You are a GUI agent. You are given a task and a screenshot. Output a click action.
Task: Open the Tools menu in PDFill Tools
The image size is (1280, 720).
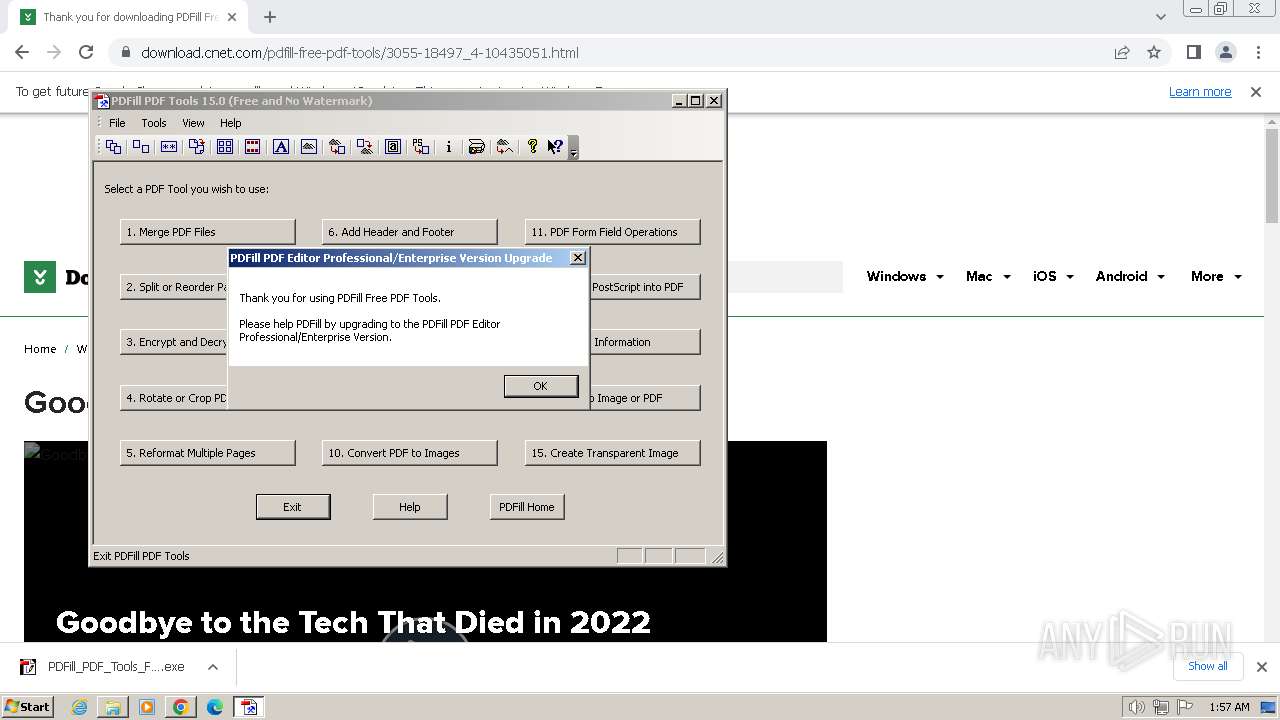(154, 123)
